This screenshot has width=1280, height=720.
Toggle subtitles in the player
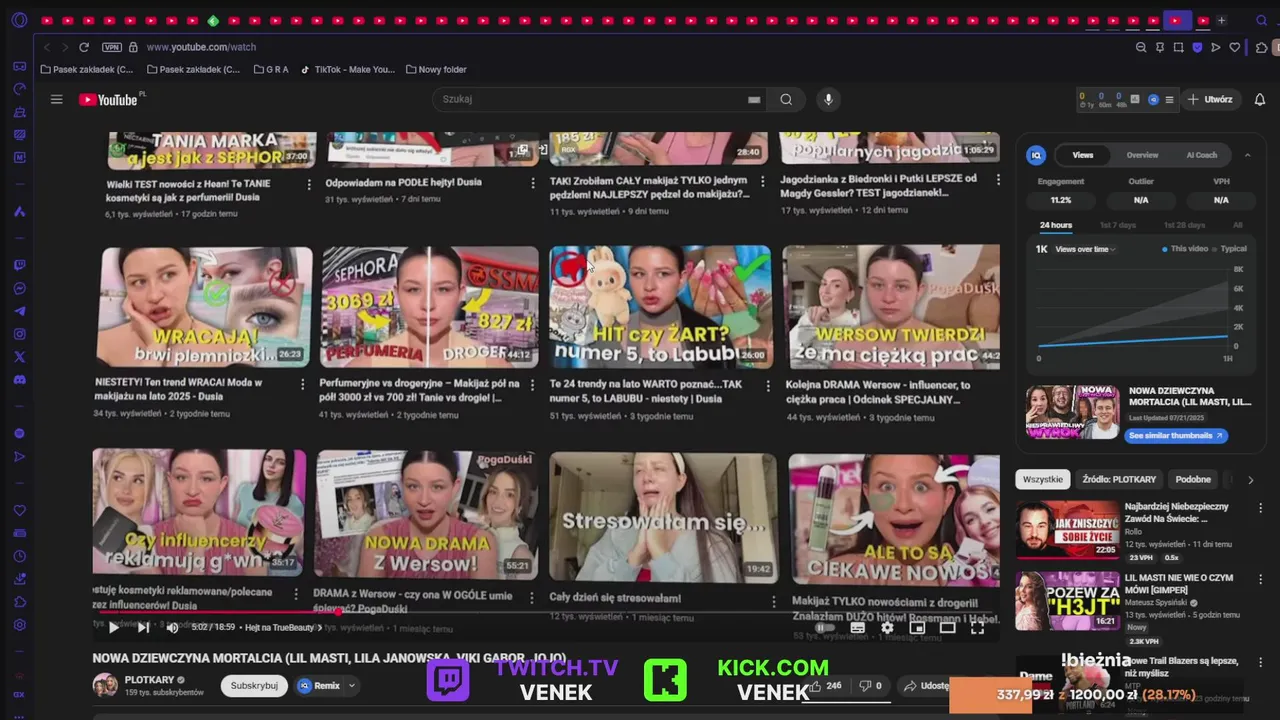point(857,628)
